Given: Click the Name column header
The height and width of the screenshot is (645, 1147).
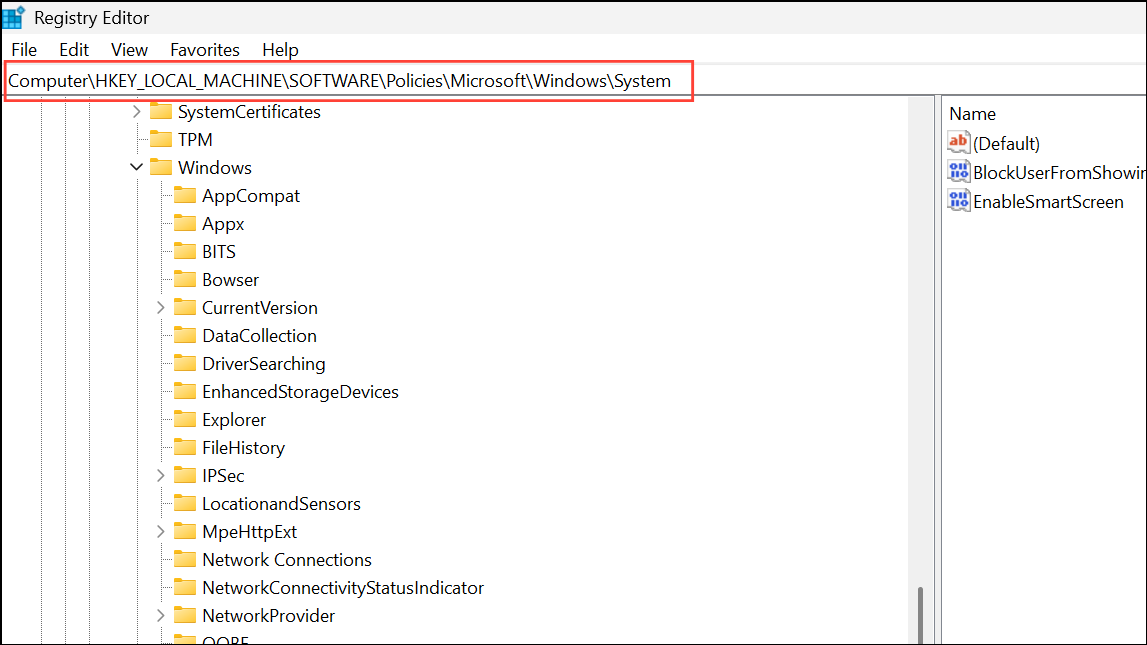Looking at the screenshot, I should (x=972, y=114).
